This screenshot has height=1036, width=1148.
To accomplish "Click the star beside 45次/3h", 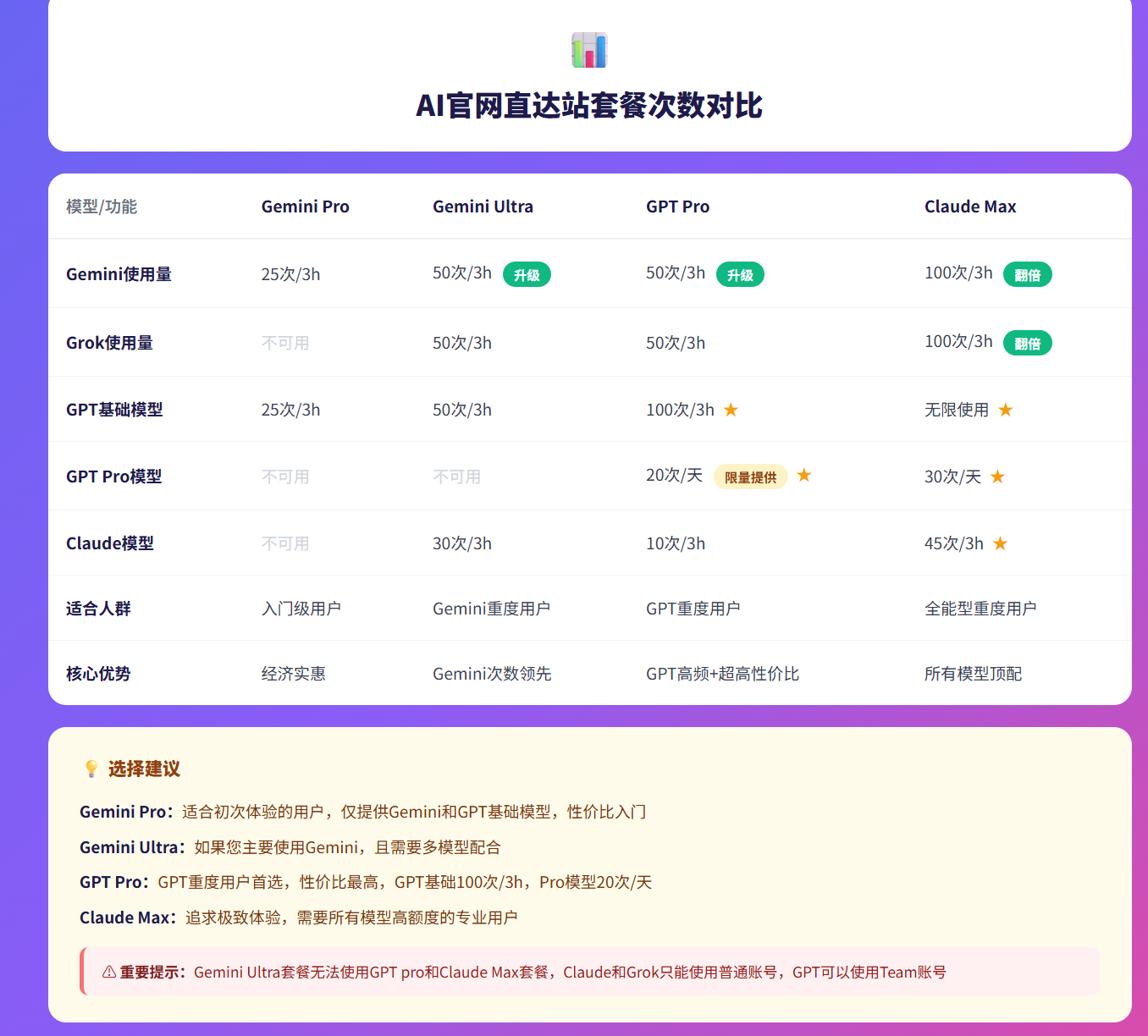I will (x=1000, y=543).
